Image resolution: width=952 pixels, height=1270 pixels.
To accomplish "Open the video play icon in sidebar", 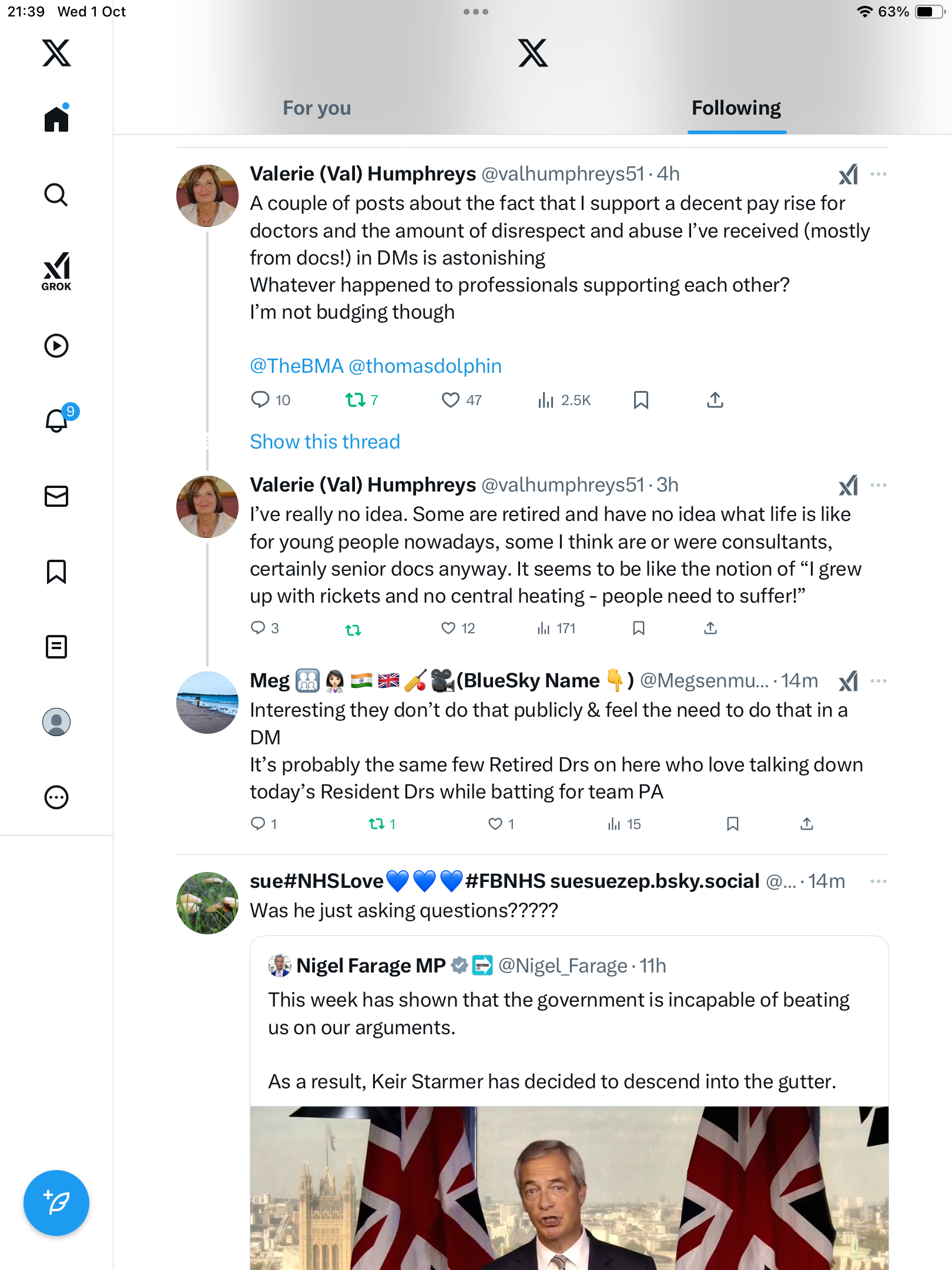I will point(56,346).
